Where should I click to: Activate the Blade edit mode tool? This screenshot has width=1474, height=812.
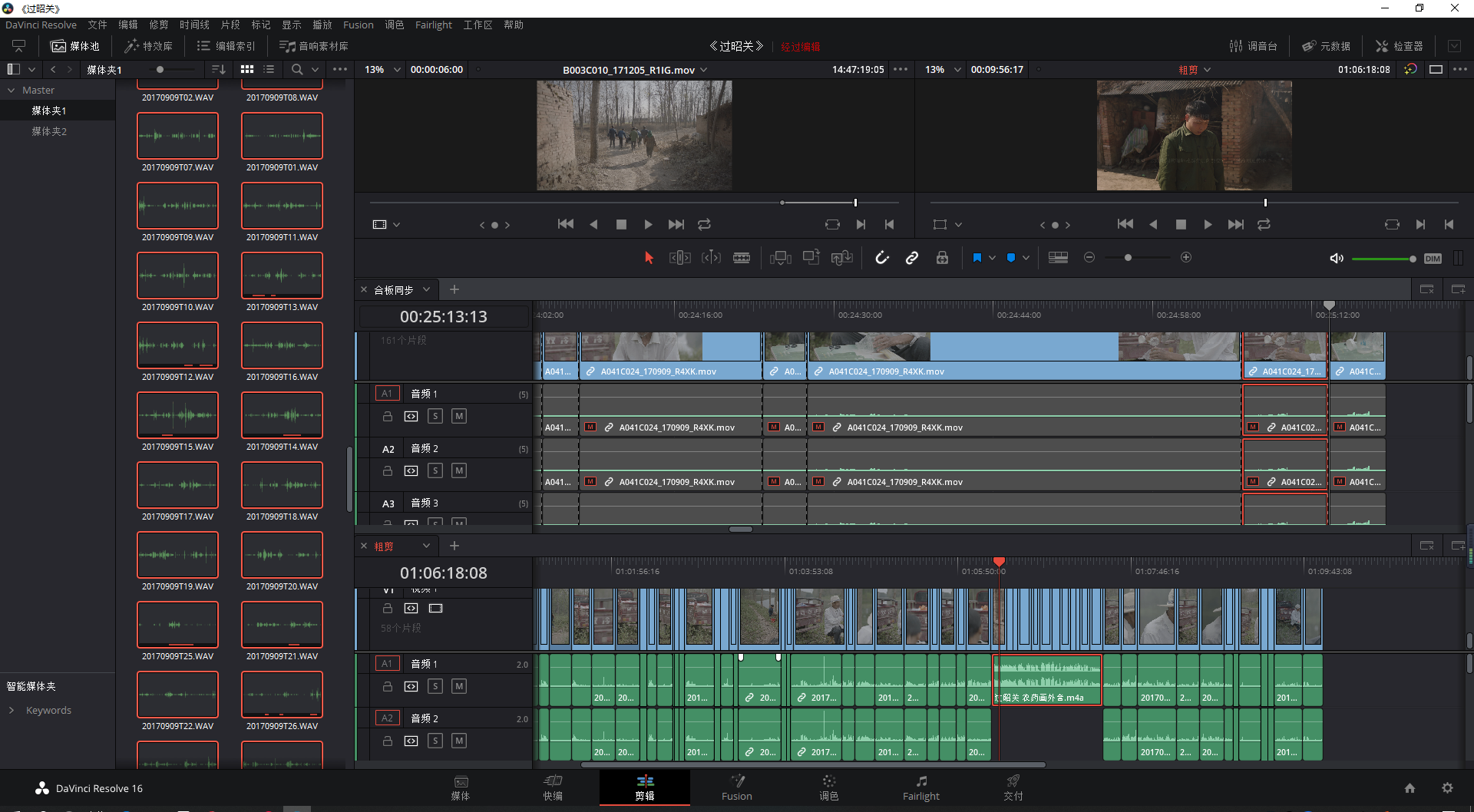[x=742, y=258]
